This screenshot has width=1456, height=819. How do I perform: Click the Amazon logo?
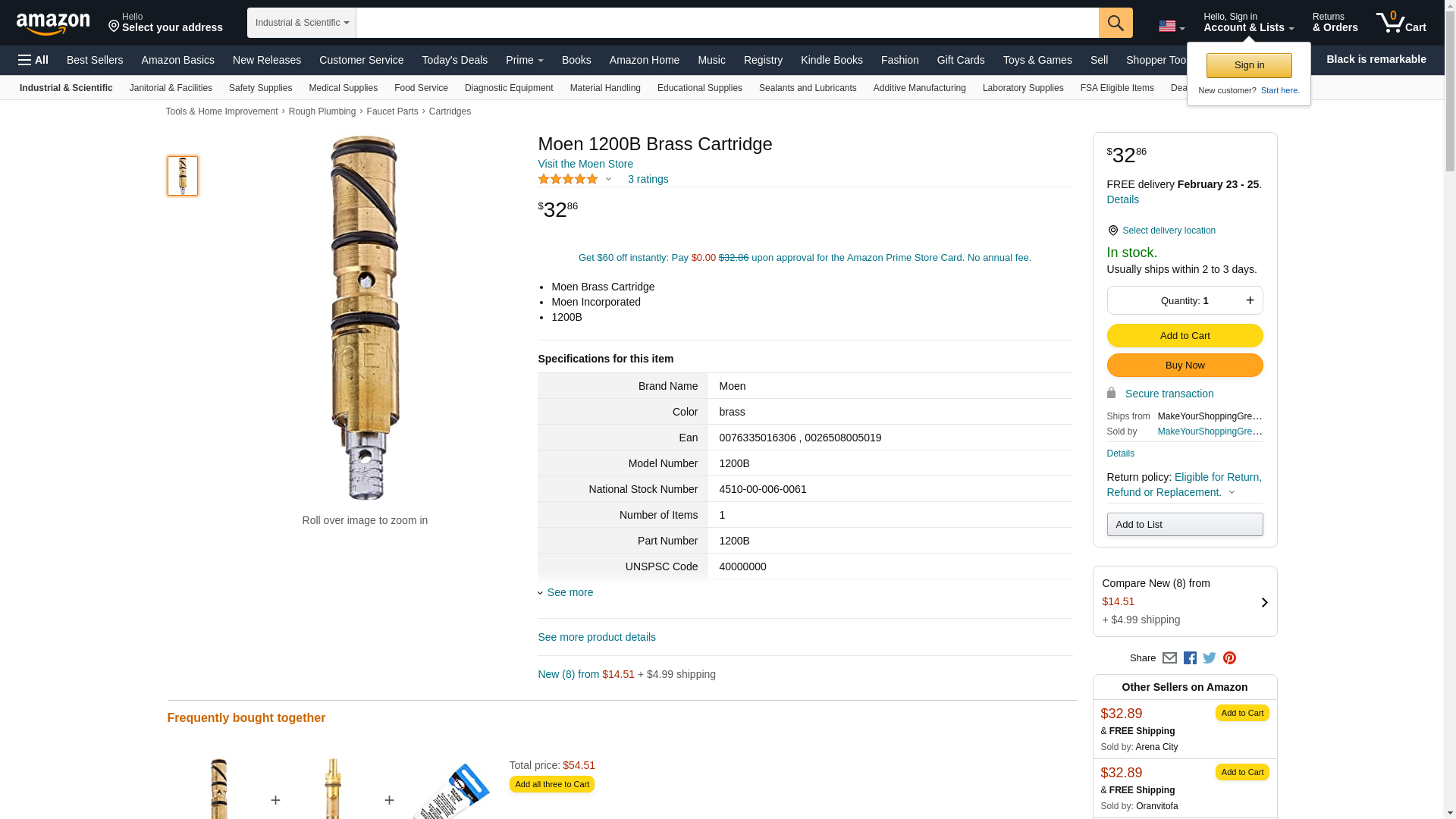(x=53, y=24)
